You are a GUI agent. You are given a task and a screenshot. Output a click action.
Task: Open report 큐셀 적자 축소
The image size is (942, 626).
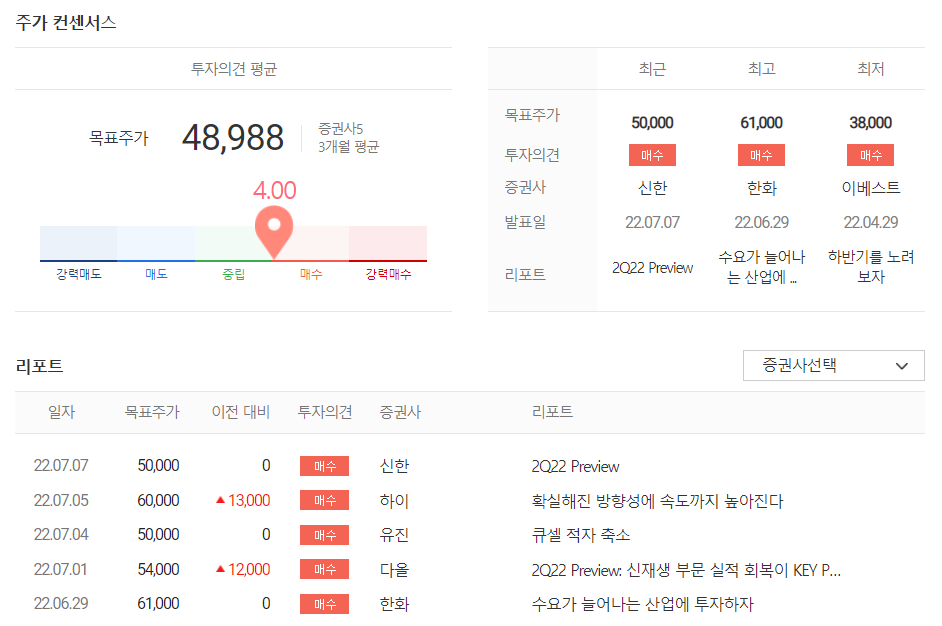(x=580, y=535)
